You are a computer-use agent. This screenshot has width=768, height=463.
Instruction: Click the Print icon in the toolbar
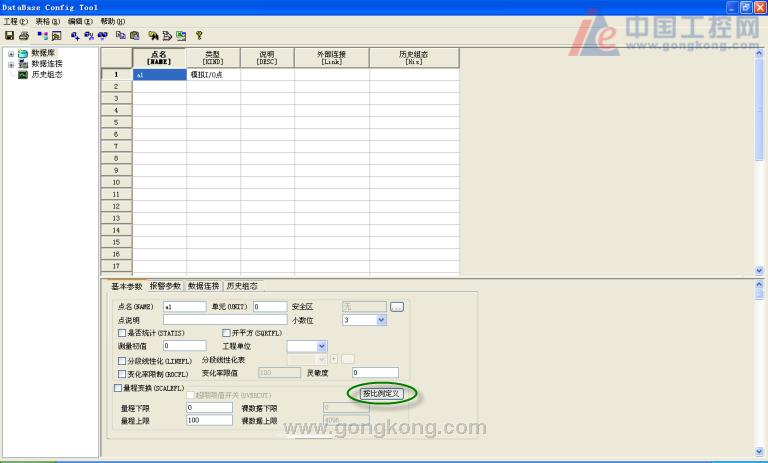coord(23,35)
